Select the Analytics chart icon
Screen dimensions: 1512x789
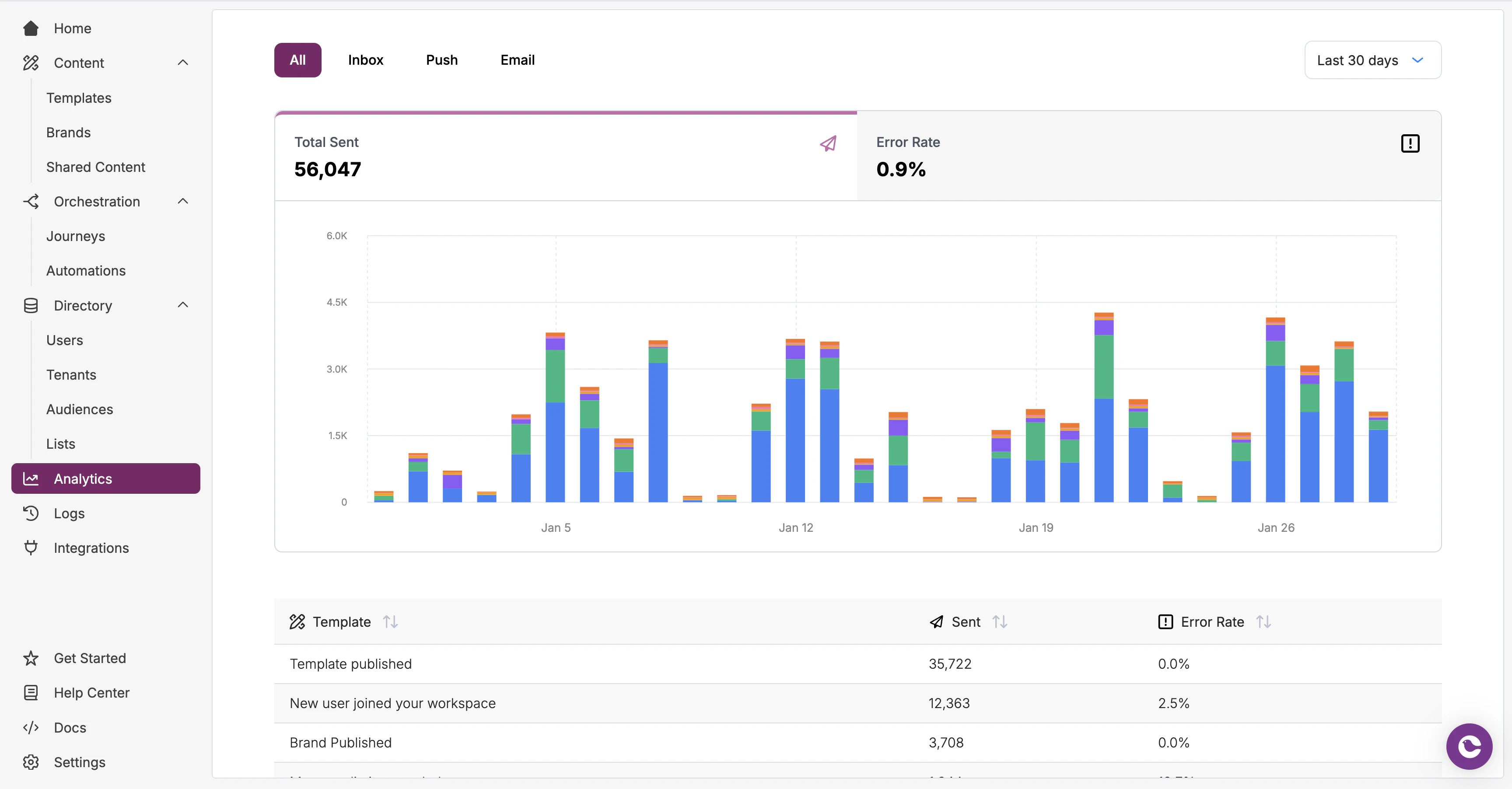tap(31, 478)
